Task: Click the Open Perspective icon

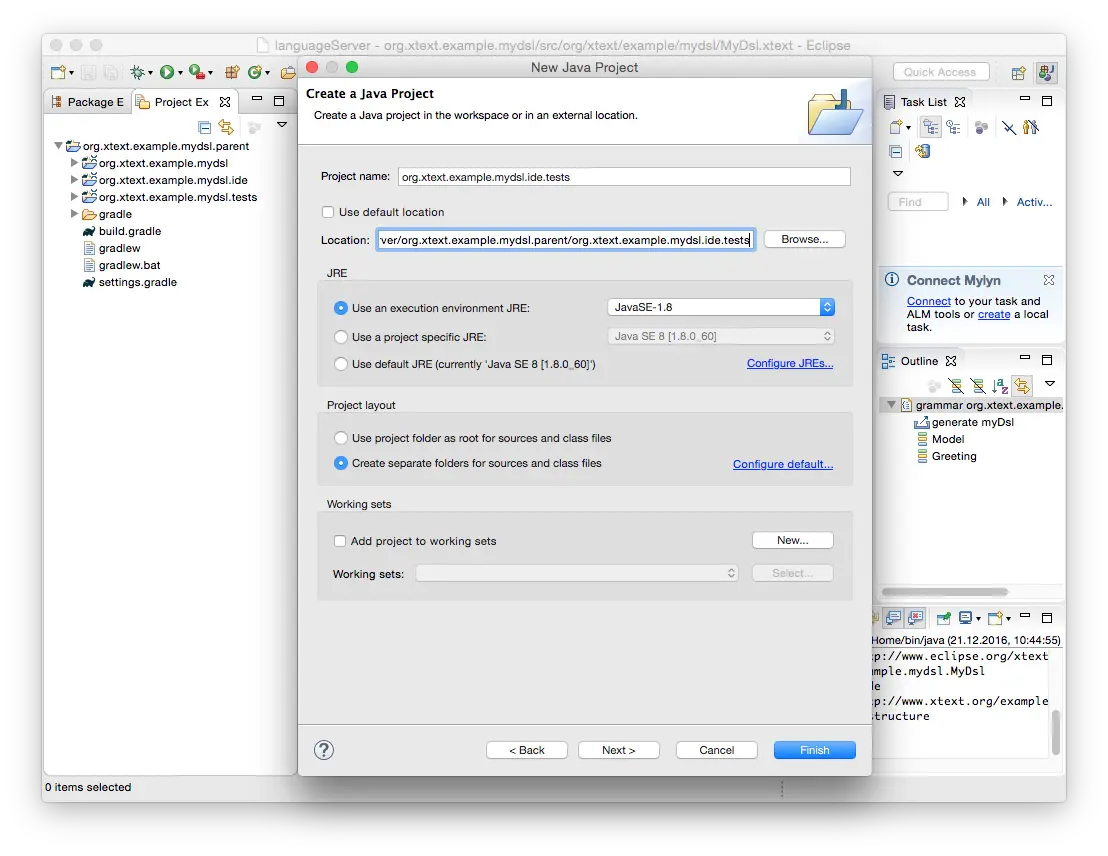Action: tap(1018, 73)
